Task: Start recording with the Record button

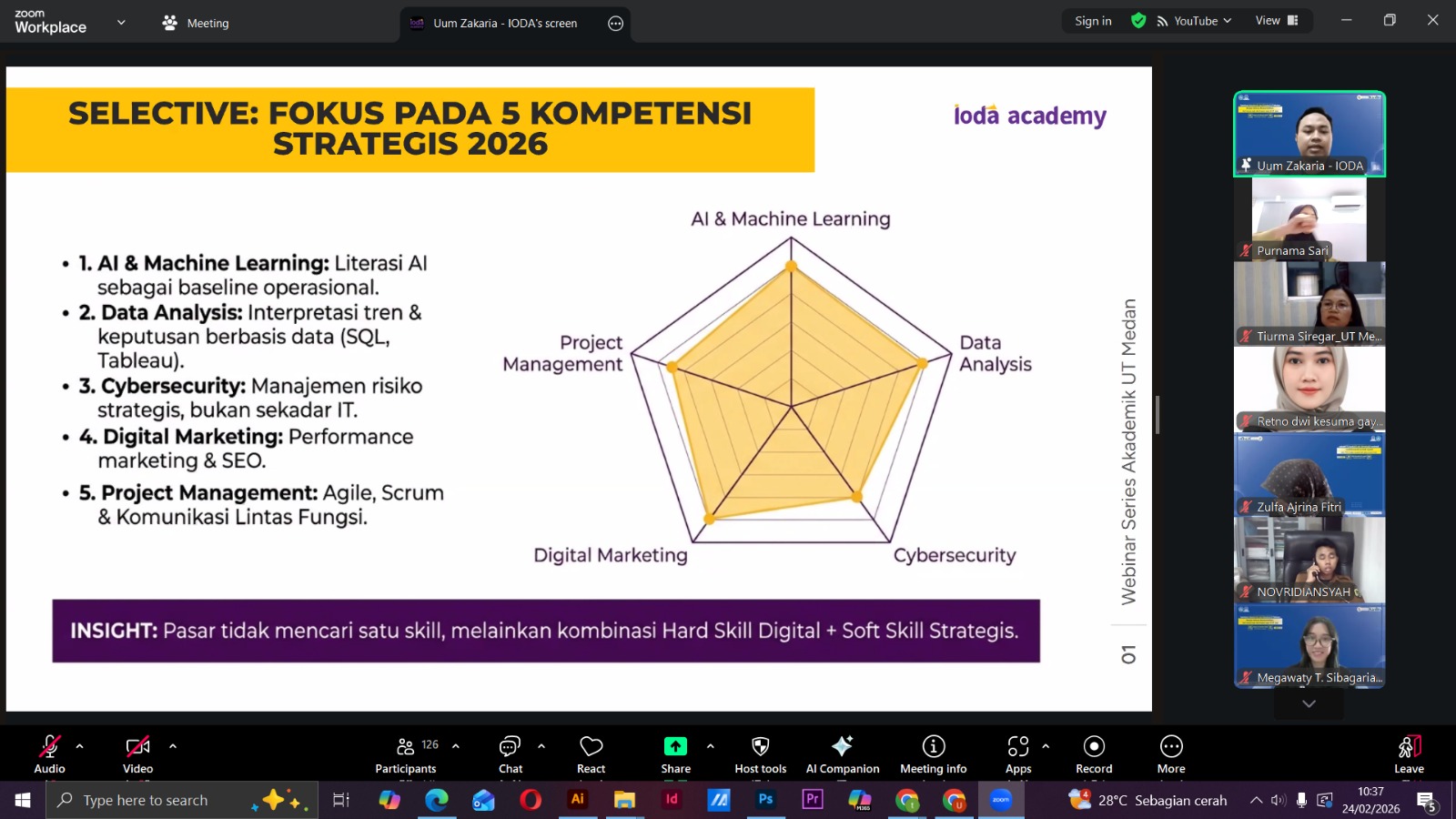Action: pyautogui.click(x=1094, y=753)
